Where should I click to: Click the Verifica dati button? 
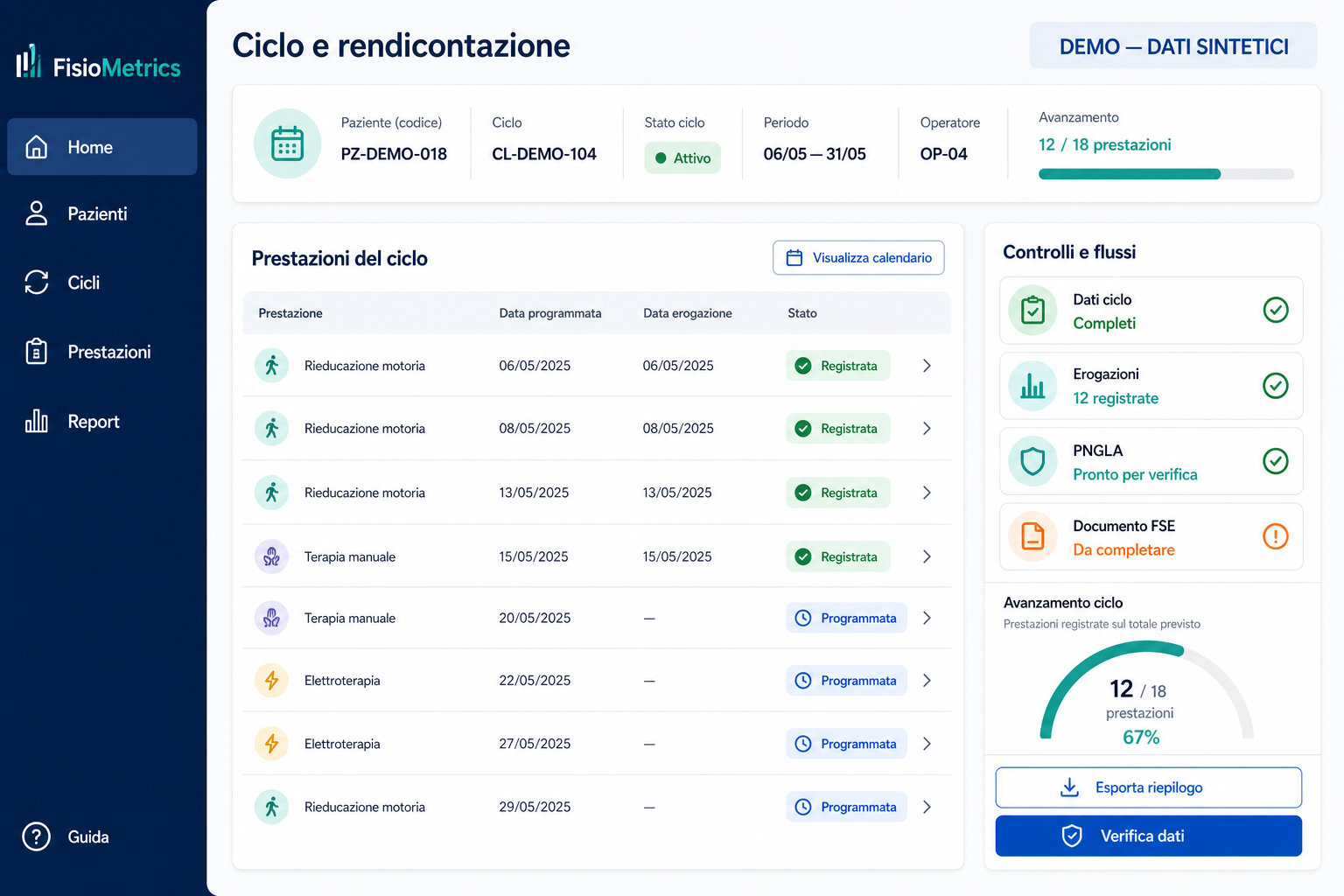click(x=1149, y=836)
